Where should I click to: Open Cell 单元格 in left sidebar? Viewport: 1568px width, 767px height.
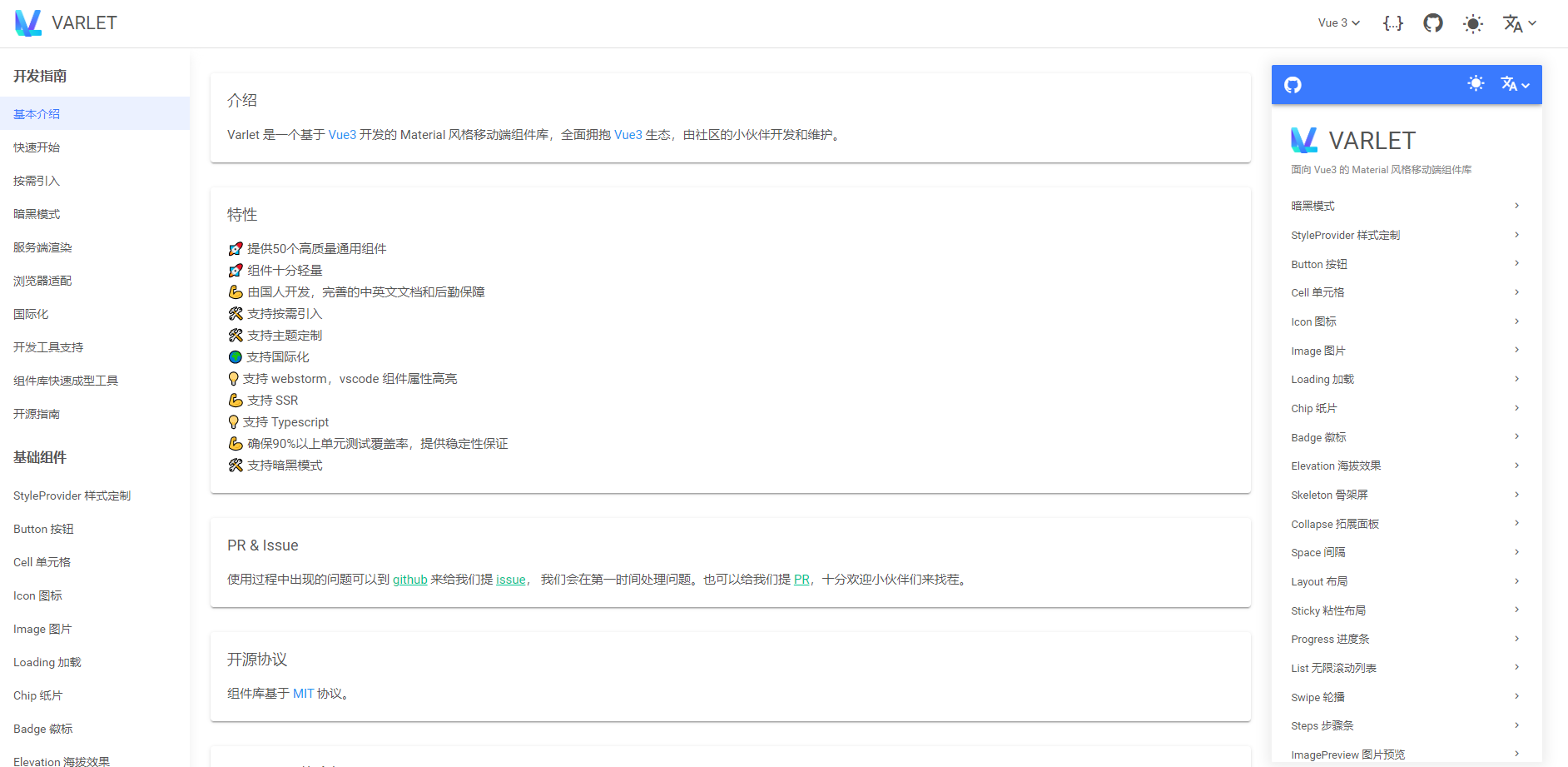[x=95, y=562]
